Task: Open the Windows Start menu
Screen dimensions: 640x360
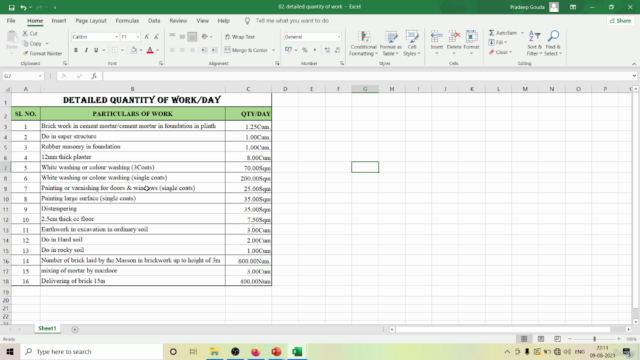Action: 10,351
